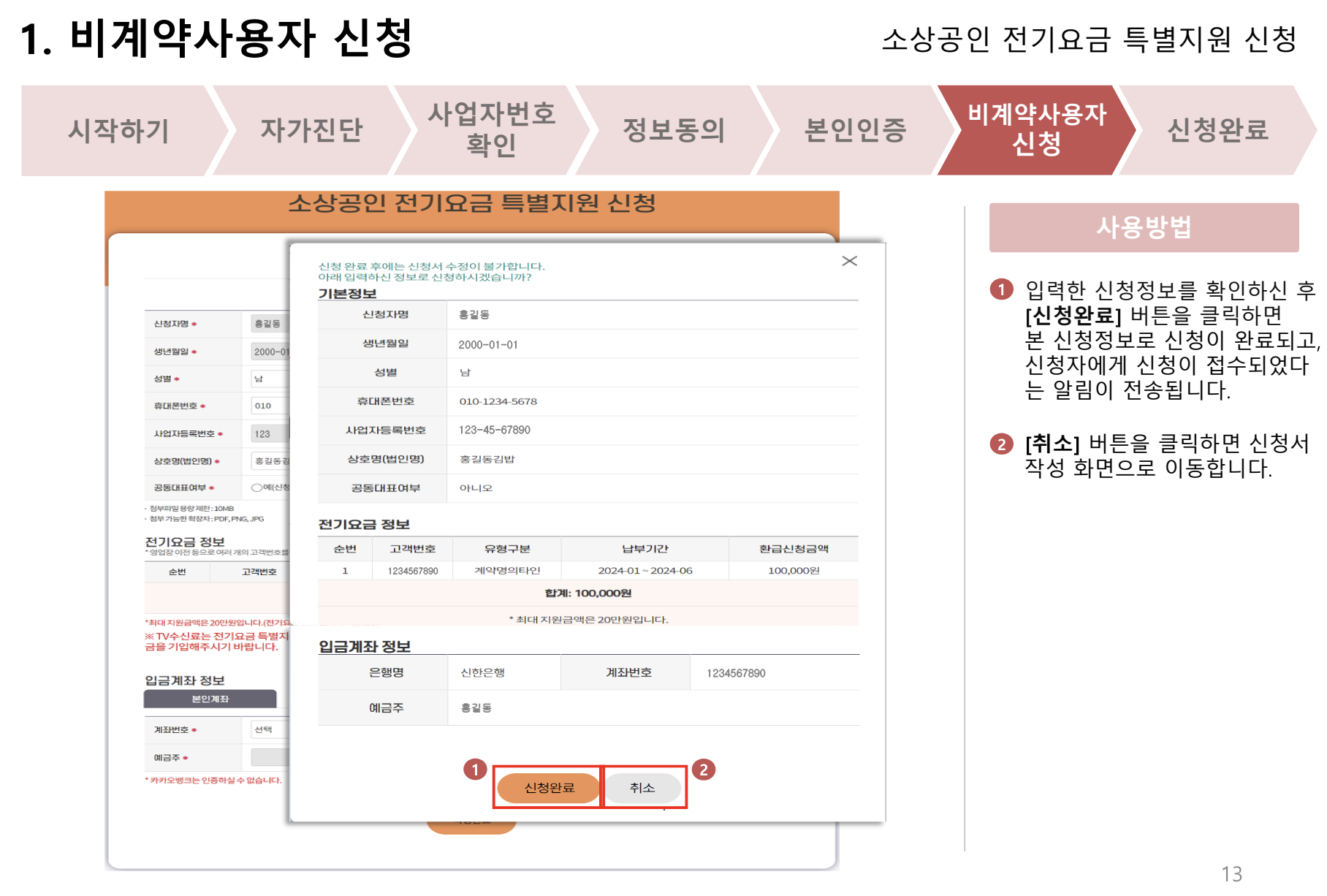
Task: Close the confirmation popup with the X
Action: pos(850,261)
